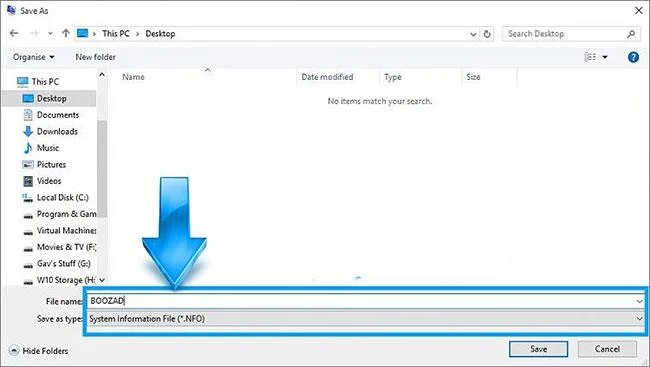
Task: Select Desktop in the navigation pane
Action: click(51, 98)
